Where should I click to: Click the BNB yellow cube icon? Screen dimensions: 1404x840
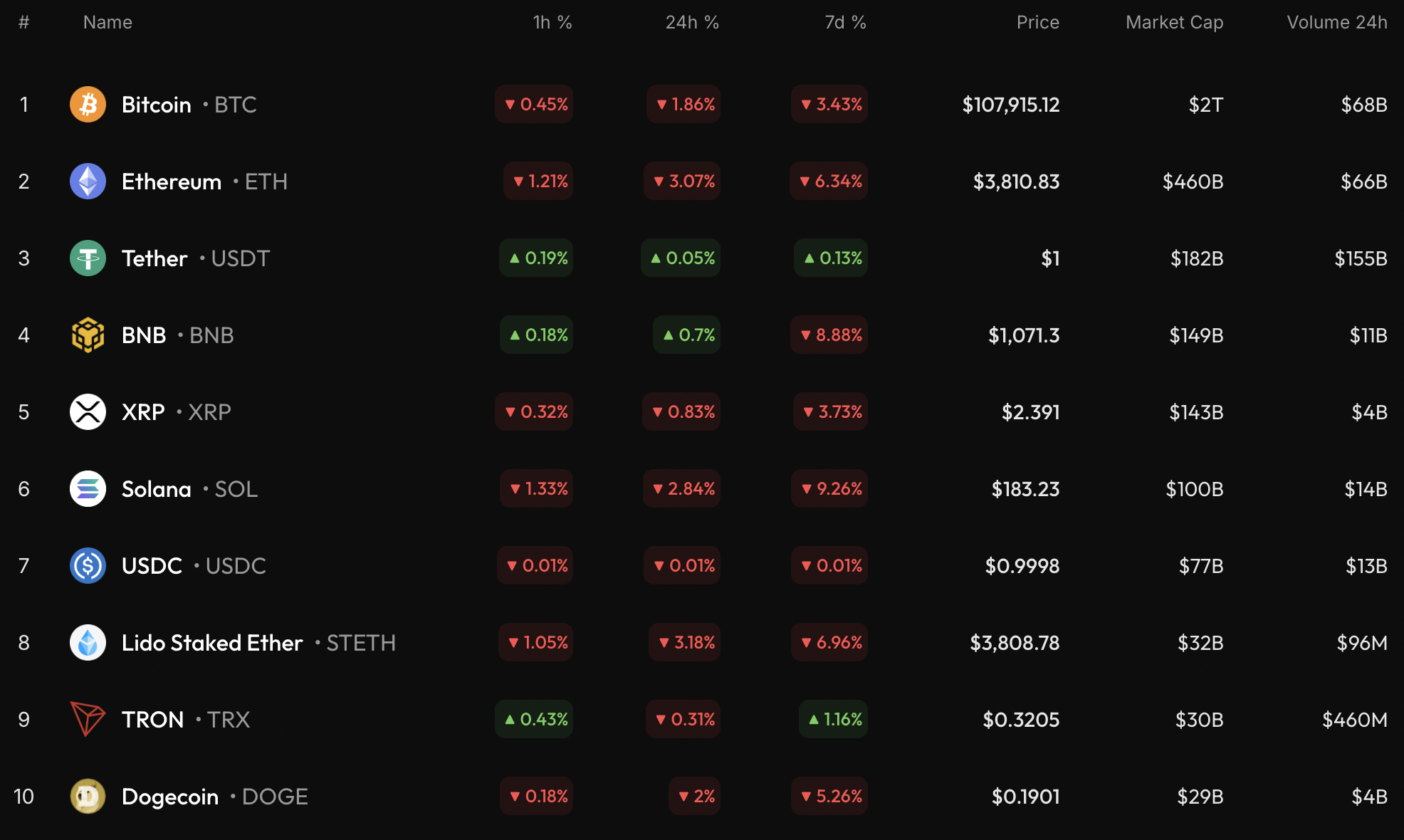tap(88, 335)
